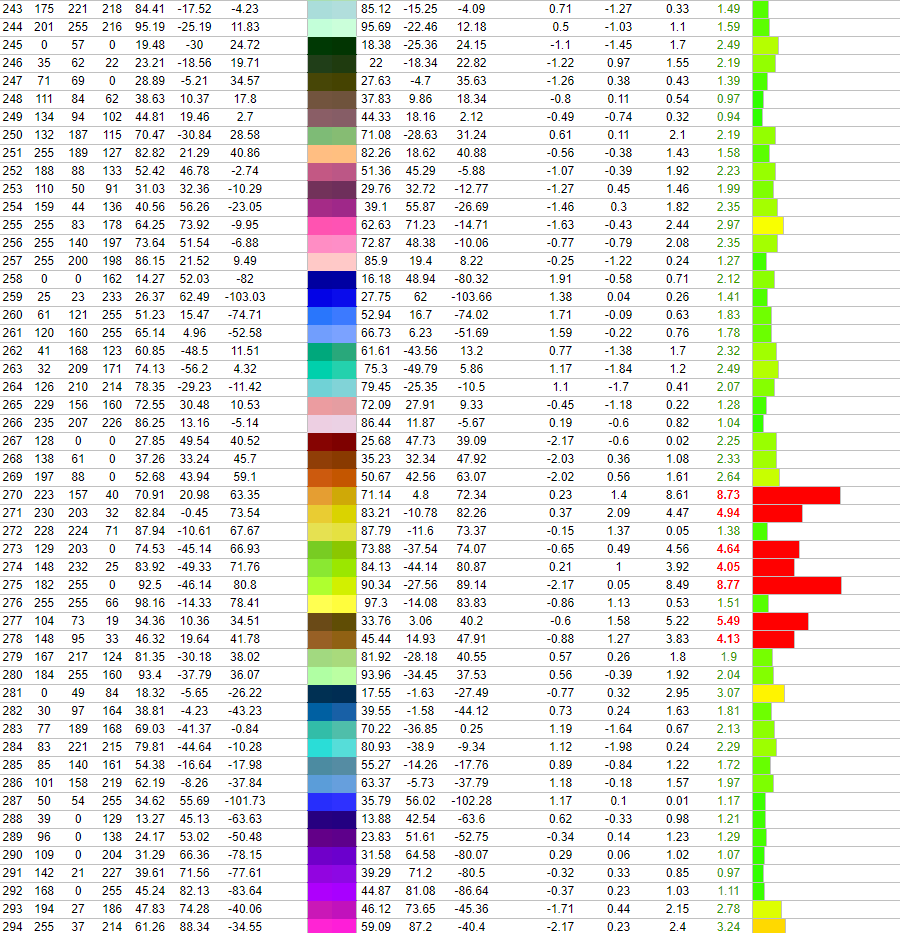Click the value -101.73 in row 287

tap(244, 801)
